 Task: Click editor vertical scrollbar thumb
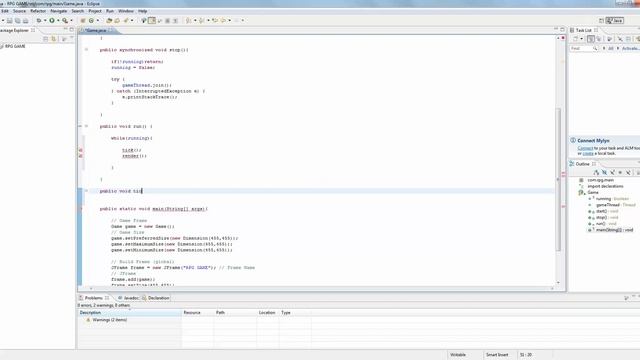pos(558,180)
